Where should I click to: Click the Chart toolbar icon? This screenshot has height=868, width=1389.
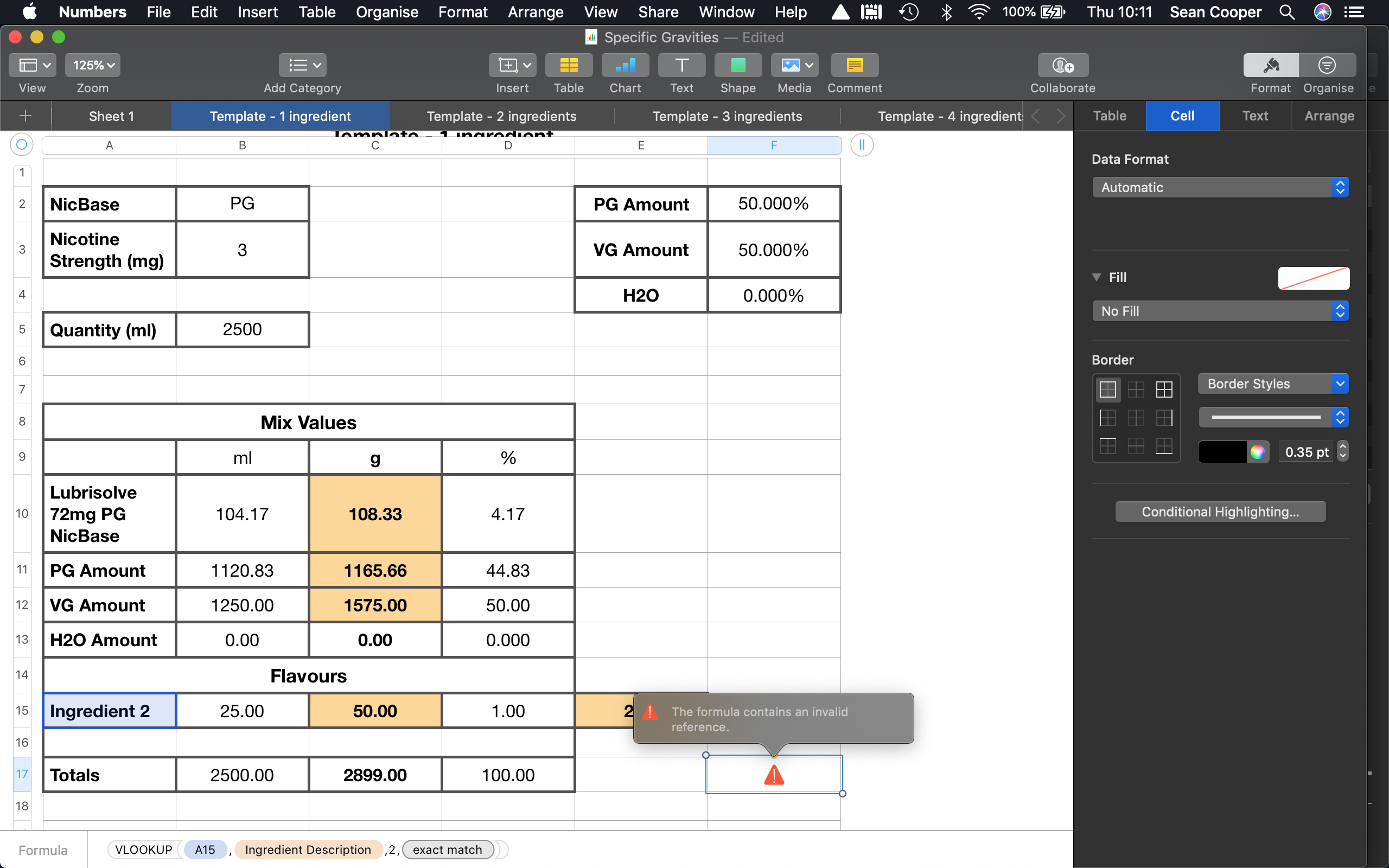click(625, 66)
